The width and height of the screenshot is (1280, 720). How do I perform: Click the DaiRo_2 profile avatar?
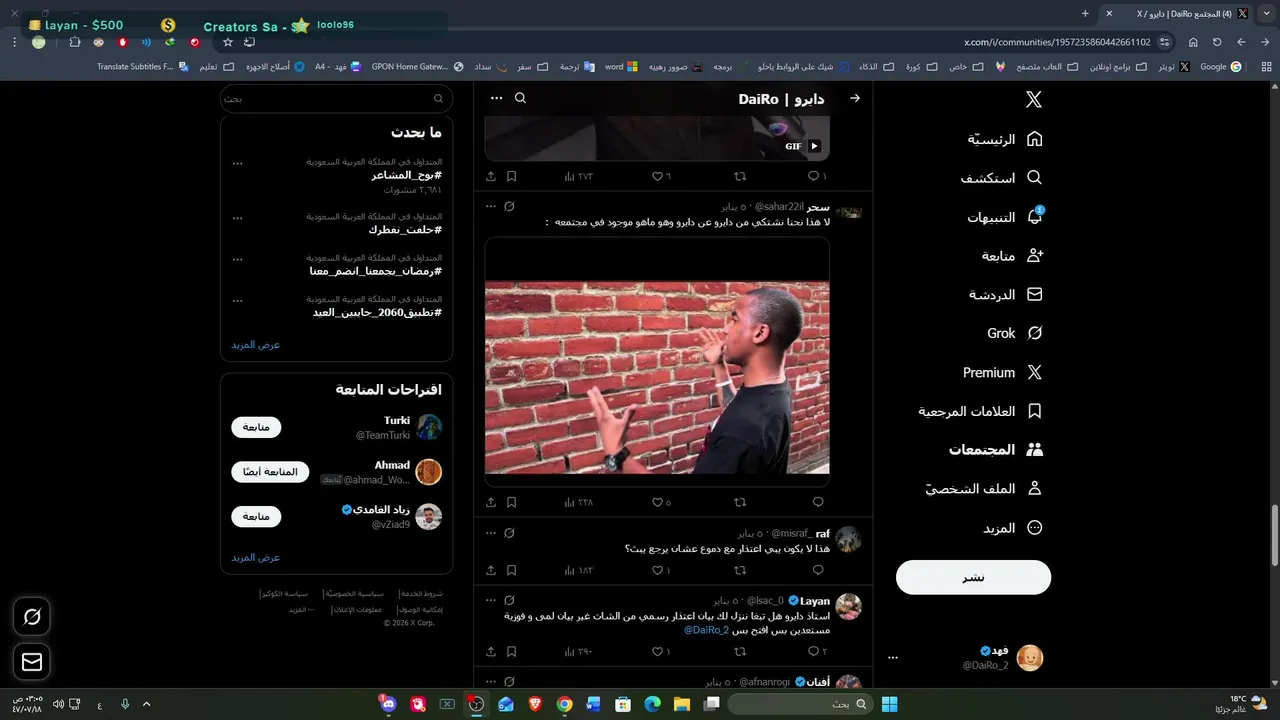click(1030, 658)
